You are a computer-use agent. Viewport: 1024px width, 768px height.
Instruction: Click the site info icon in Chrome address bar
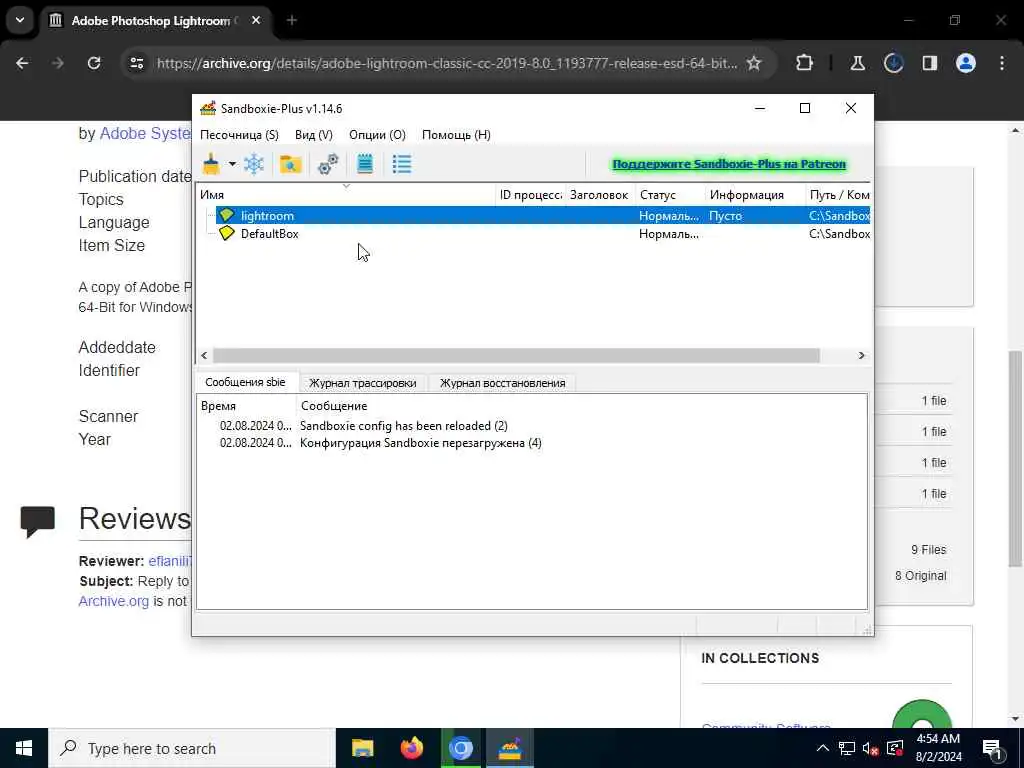136,63
